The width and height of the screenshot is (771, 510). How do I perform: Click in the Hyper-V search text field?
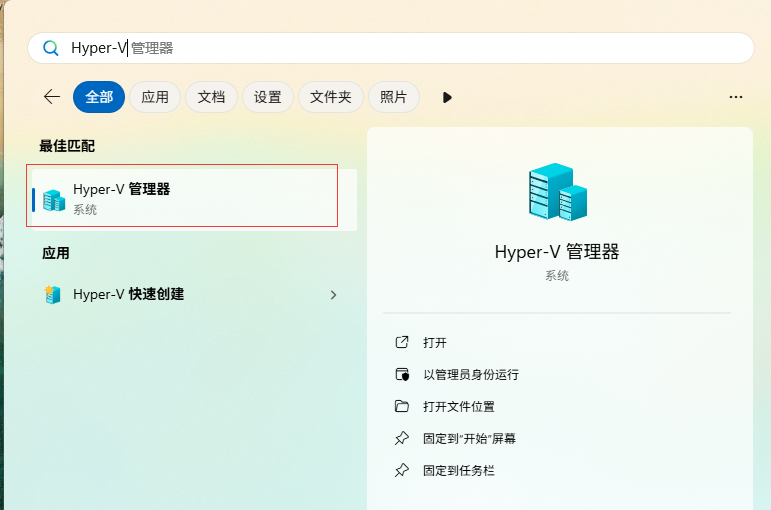point(400,48)
